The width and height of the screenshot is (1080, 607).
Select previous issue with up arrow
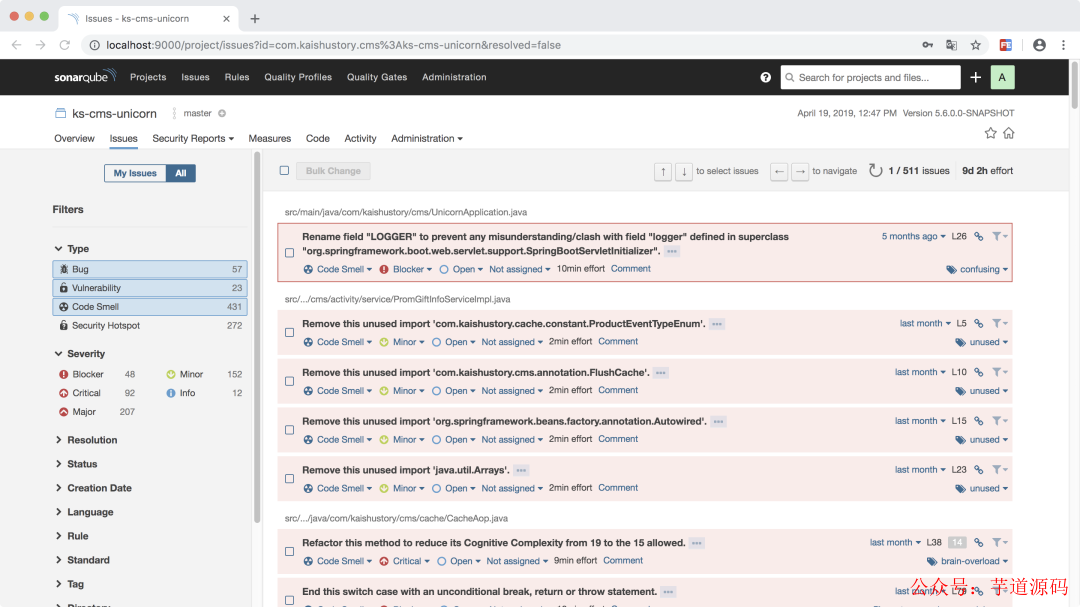tap(663, 171)
